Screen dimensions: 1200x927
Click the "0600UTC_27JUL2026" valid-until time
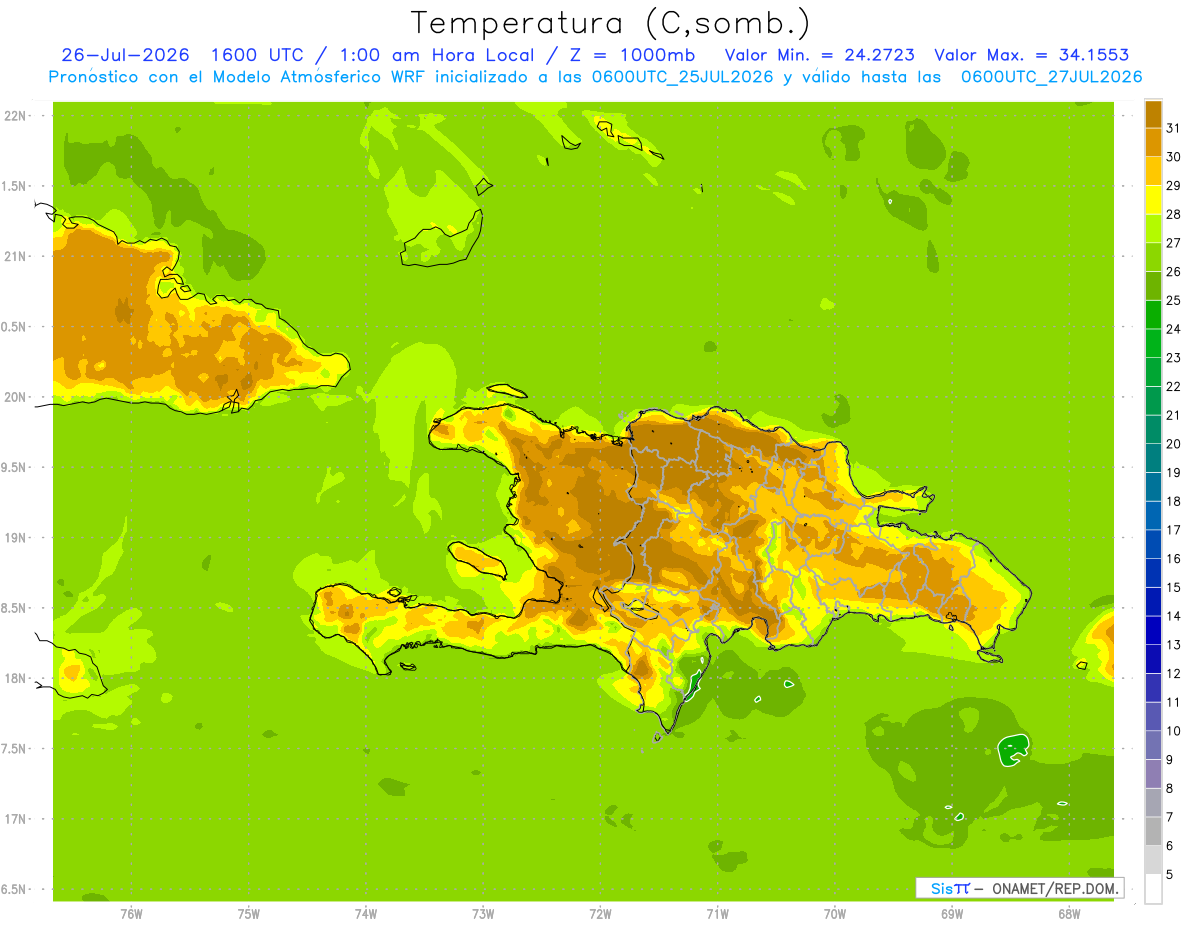pos(1051,77)
